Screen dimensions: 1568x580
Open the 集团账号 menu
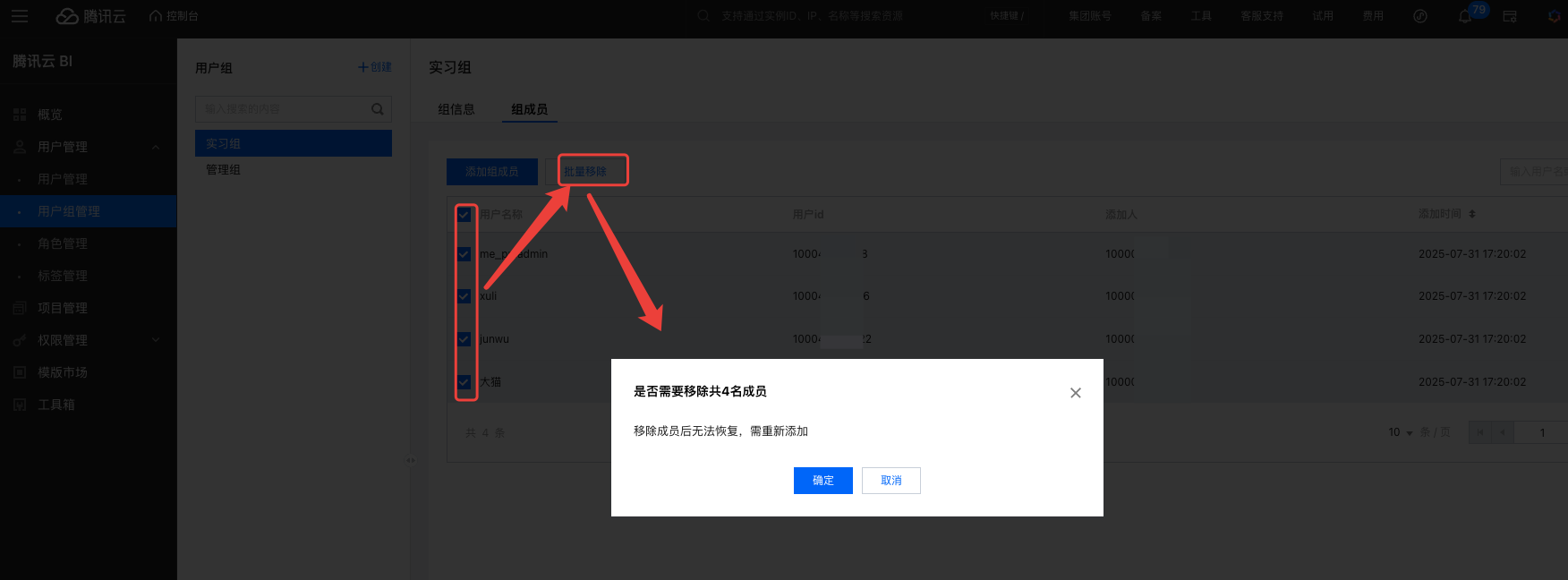point(1089,16)
